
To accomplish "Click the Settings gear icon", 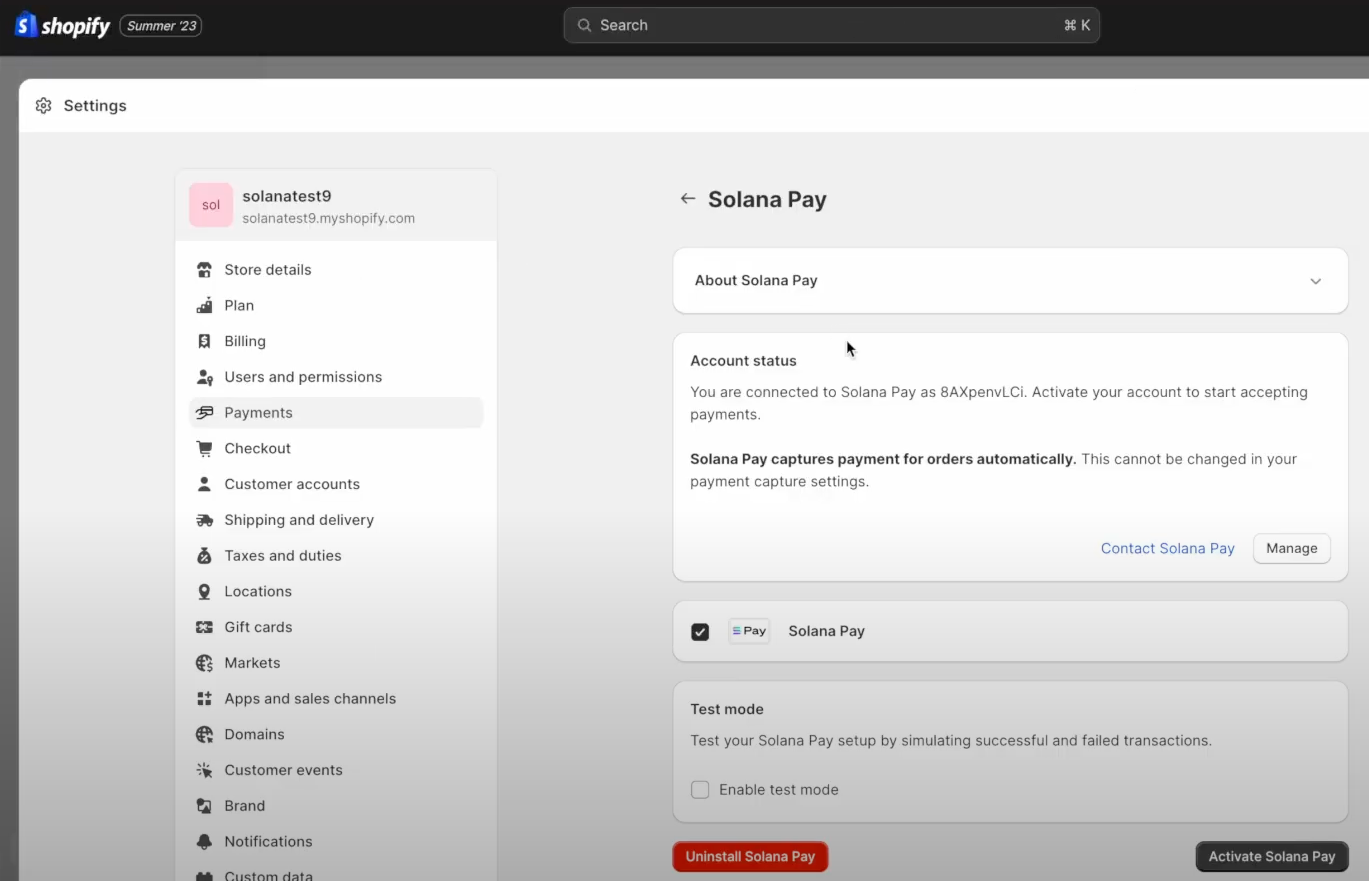I will pos(43,106).
